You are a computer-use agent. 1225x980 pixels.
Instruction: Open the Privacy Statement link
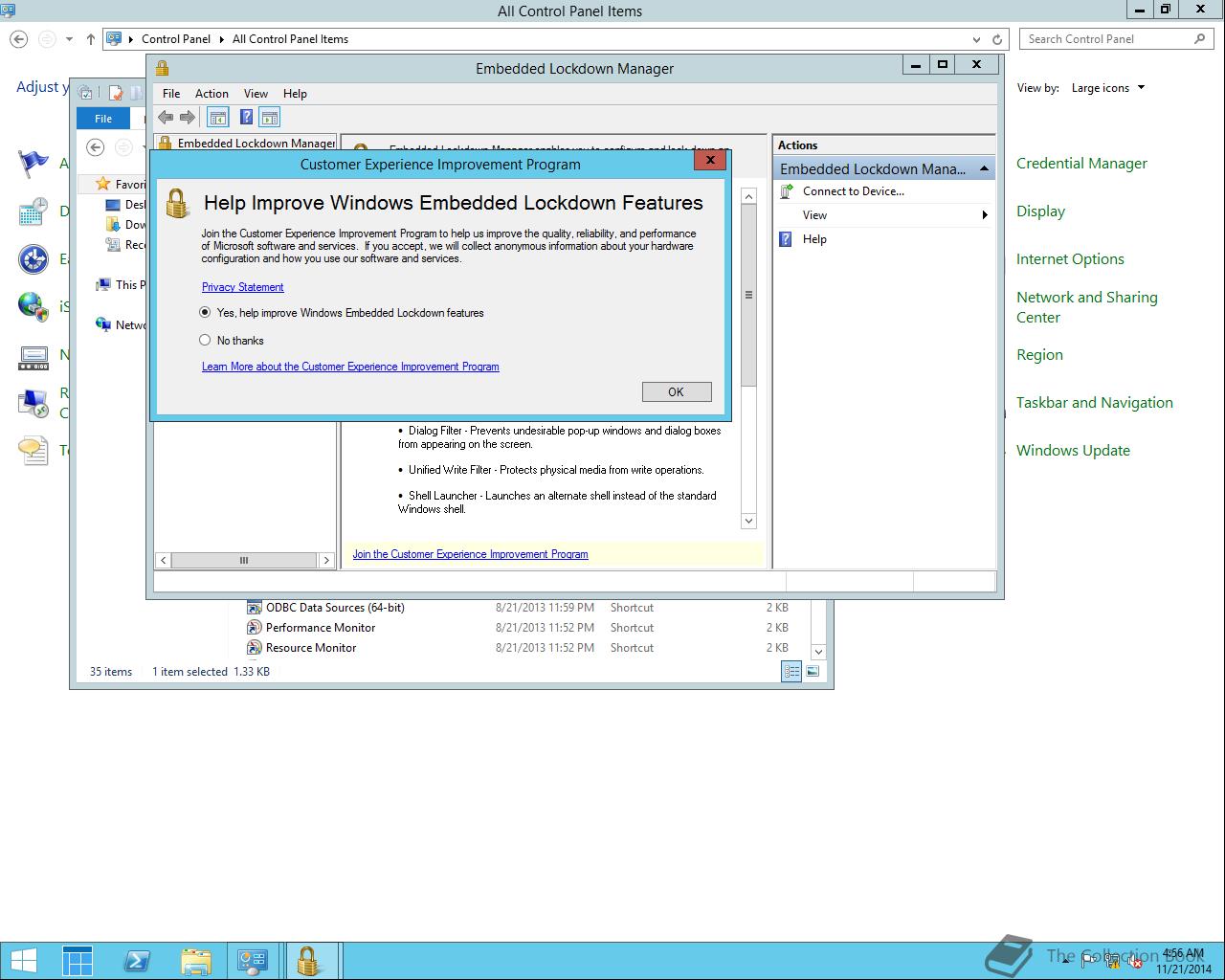pos(242,287)
